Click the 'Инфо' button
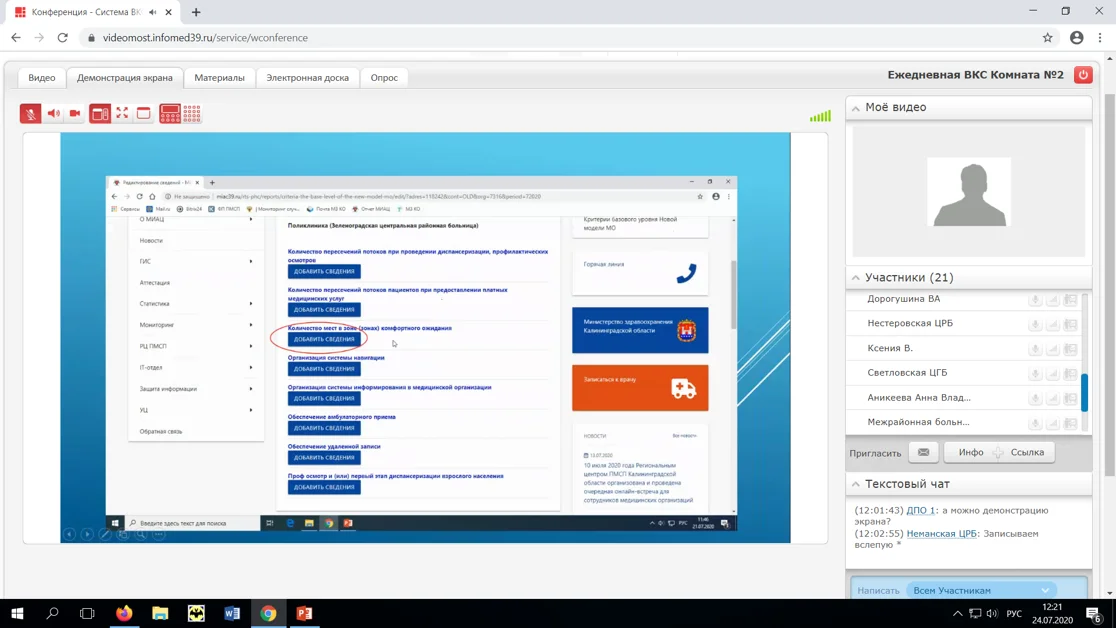 tap(970, 453)
